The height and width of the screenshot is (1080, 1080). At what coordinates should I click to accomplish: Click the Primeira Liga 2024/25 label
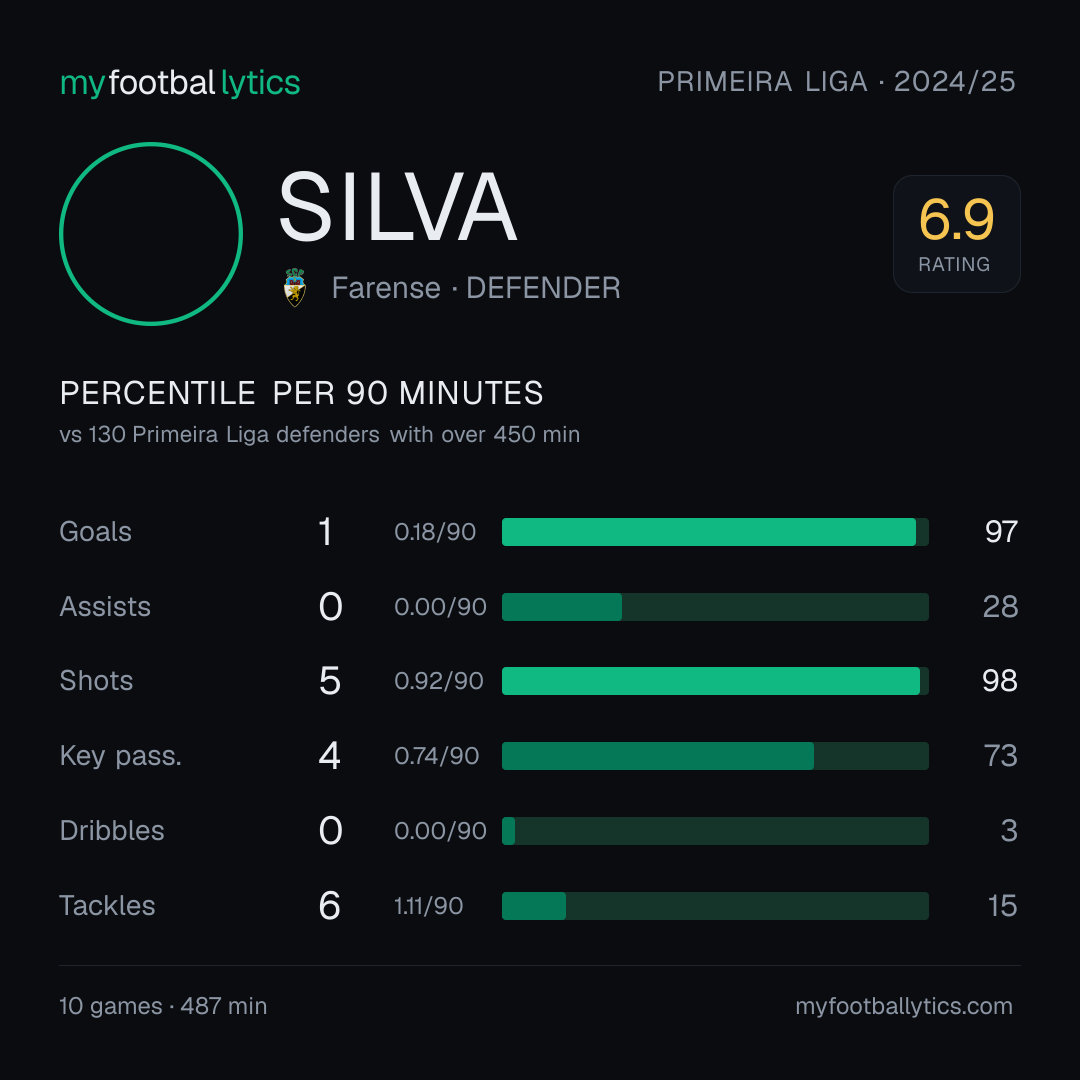[x=836, y=82]
